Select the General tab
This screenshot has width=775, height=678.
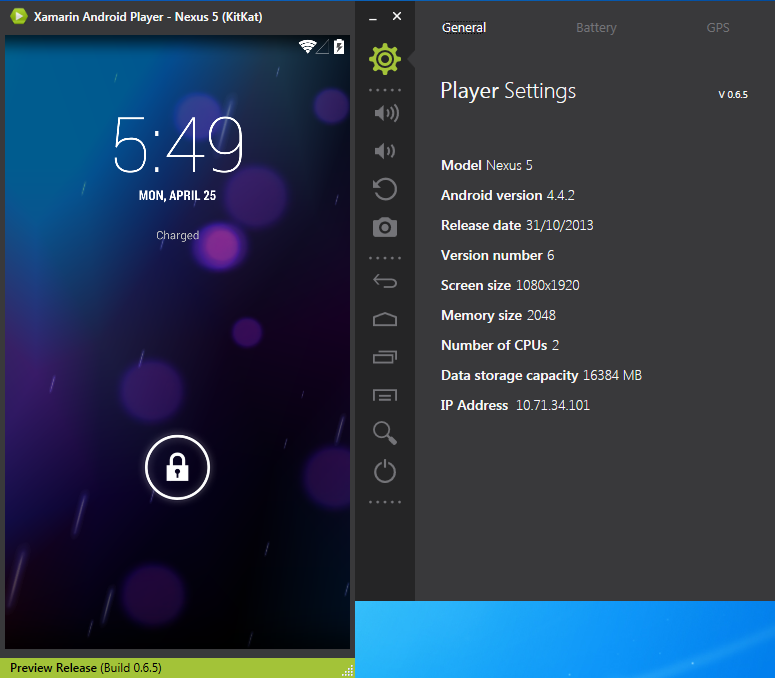464,28
